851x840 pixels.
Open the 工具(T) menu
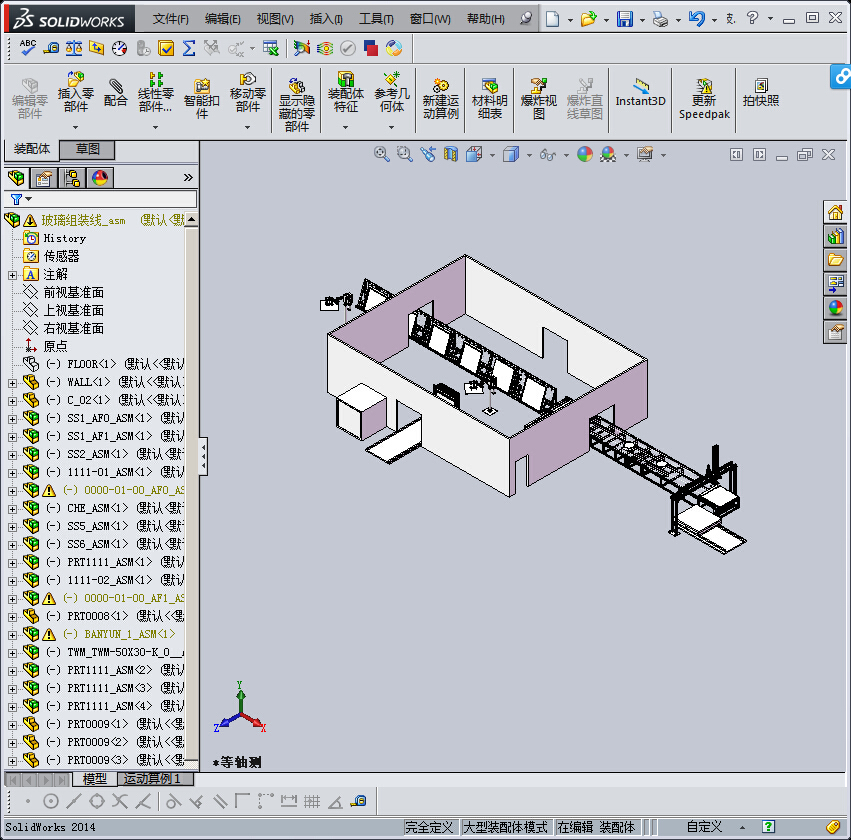[x=376, y=19]
